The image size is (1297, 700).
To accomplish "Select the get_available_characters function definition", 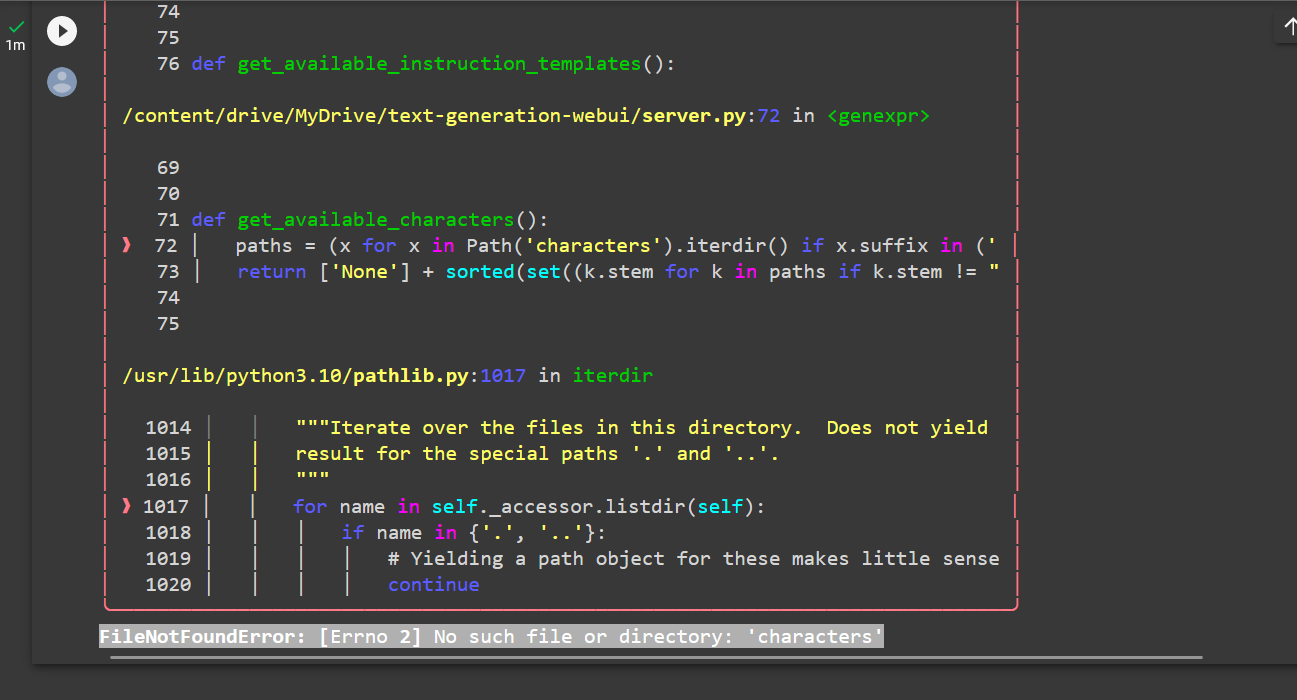I will (376, 219).
